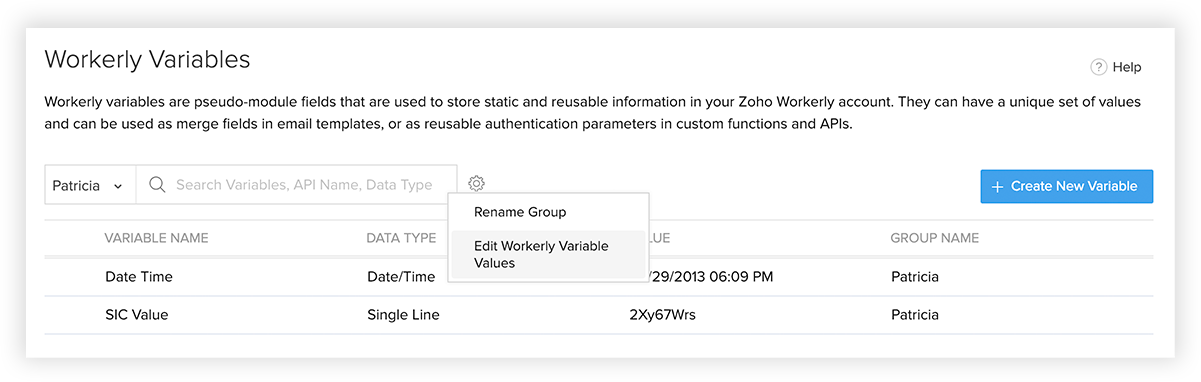Screen dimensions: 1201x382
Task: Click the VARIABLE NAME column header
Action: pos(156,238)
